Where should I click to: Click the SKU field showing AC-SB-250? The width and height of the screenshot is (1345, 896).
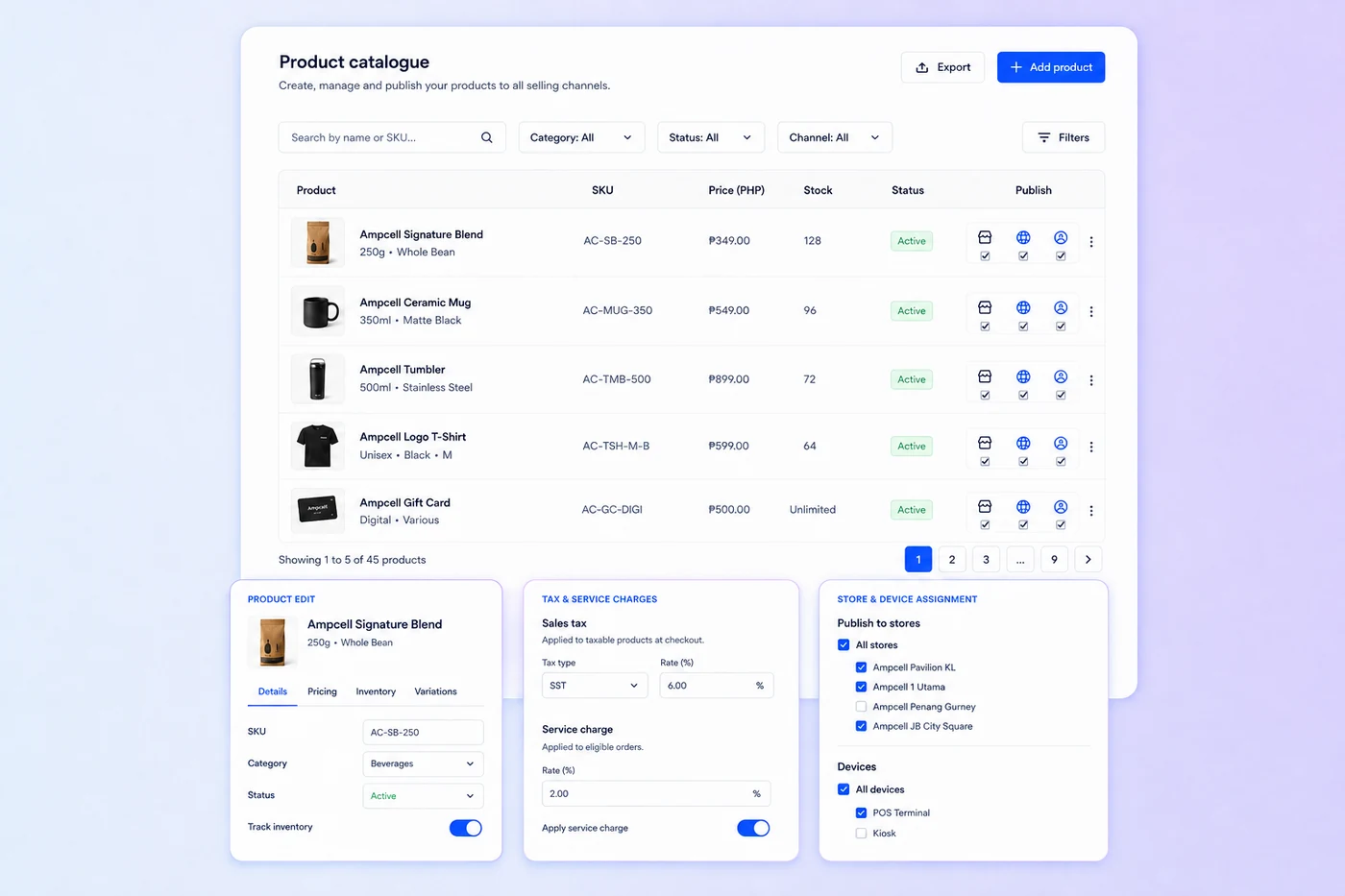pos(423,732)
